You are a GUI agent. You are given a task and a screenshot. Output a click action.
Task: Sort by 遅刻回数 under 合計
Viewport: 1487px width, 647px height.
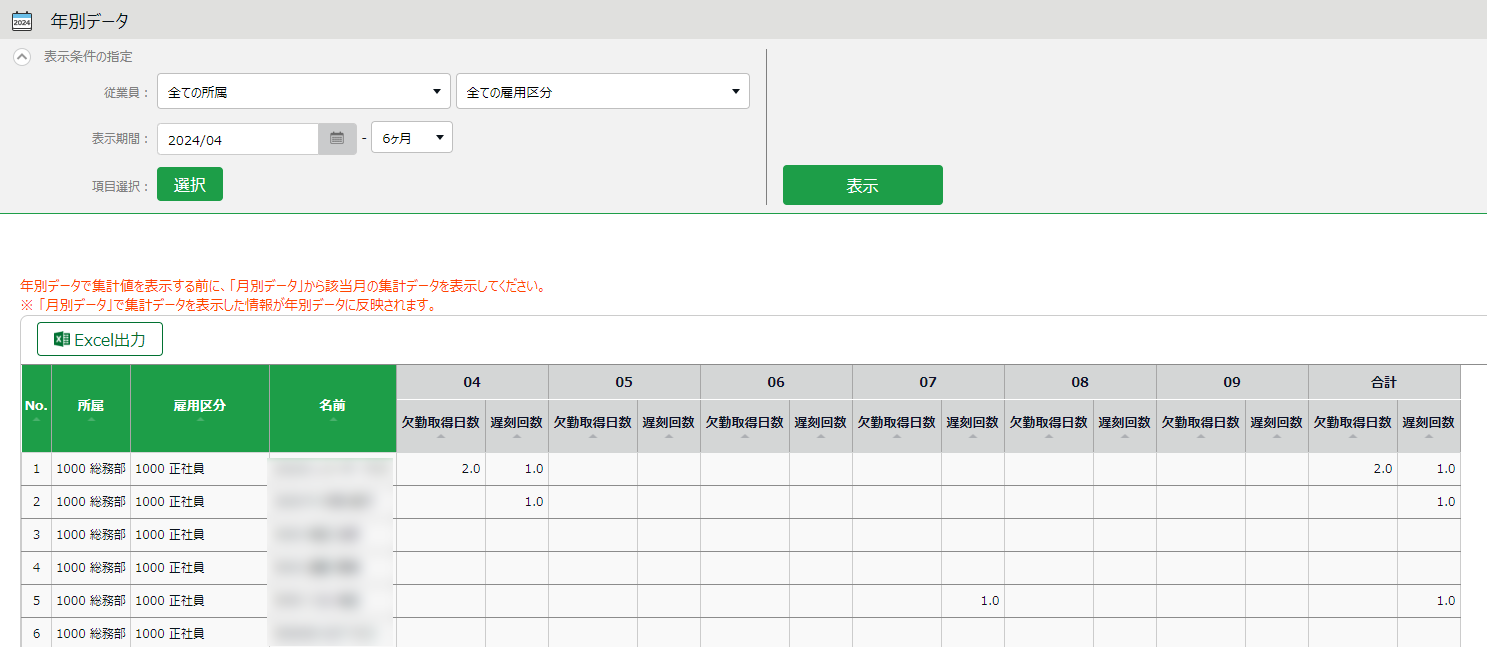(x=1428, y=426)
